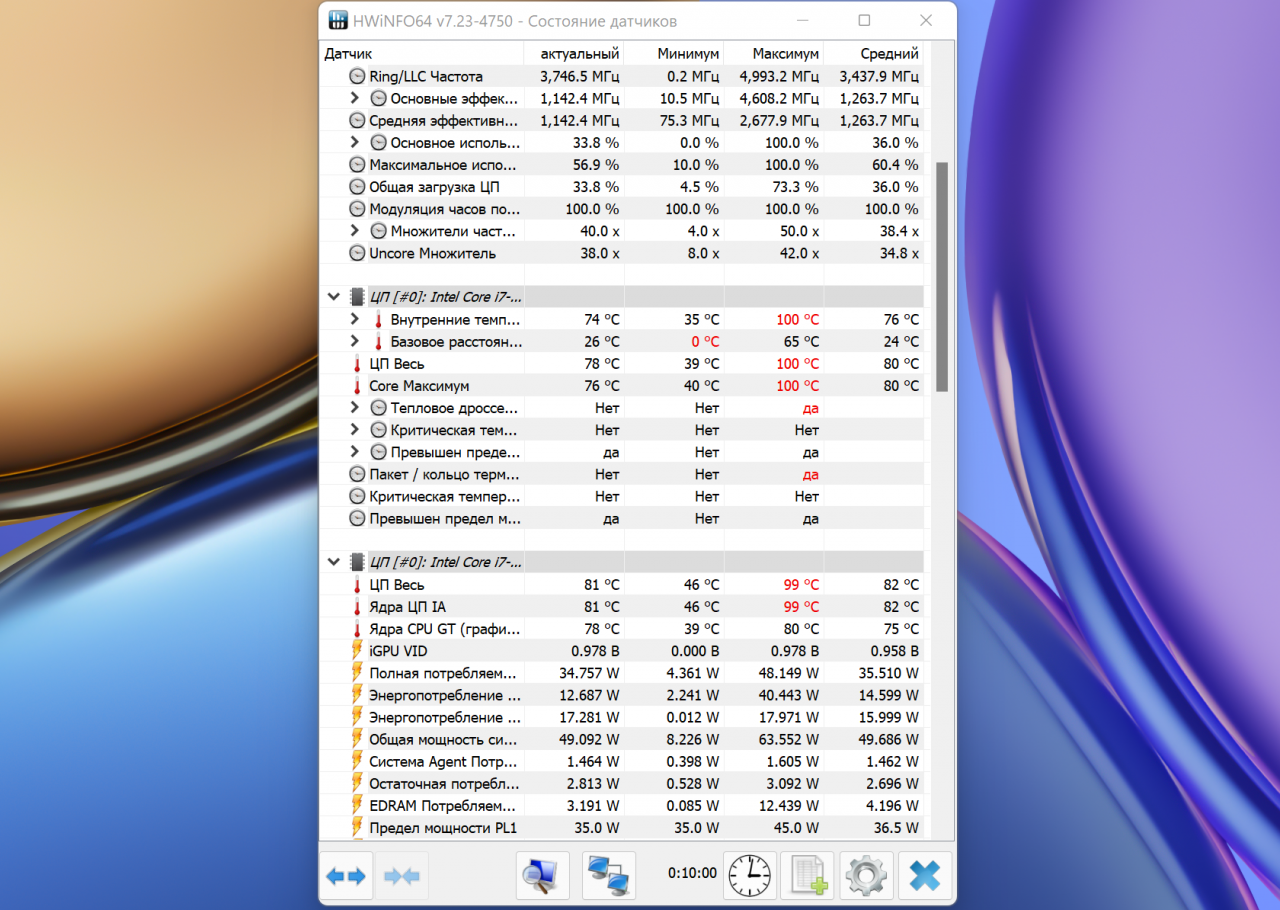Click lightning icon beside Полная потребляем...
Screen dimensions: 1280x910
tap(357, 673)
